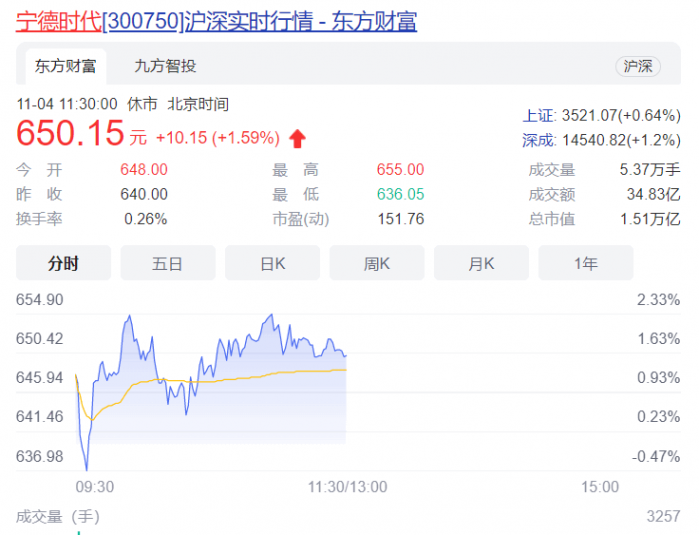Open the 上证 index link
This screenshot has height=535, width=700.
538,115
